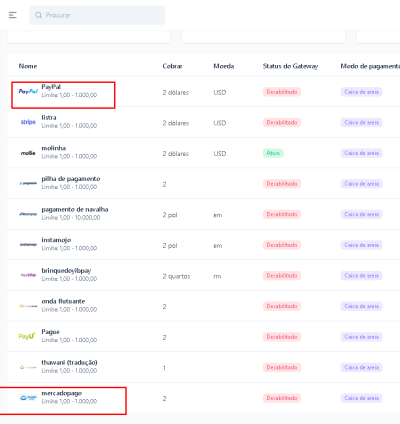Sort by the Cobrar column header
The height and width of the screenshot is (424, 400).
click(172, 66)
